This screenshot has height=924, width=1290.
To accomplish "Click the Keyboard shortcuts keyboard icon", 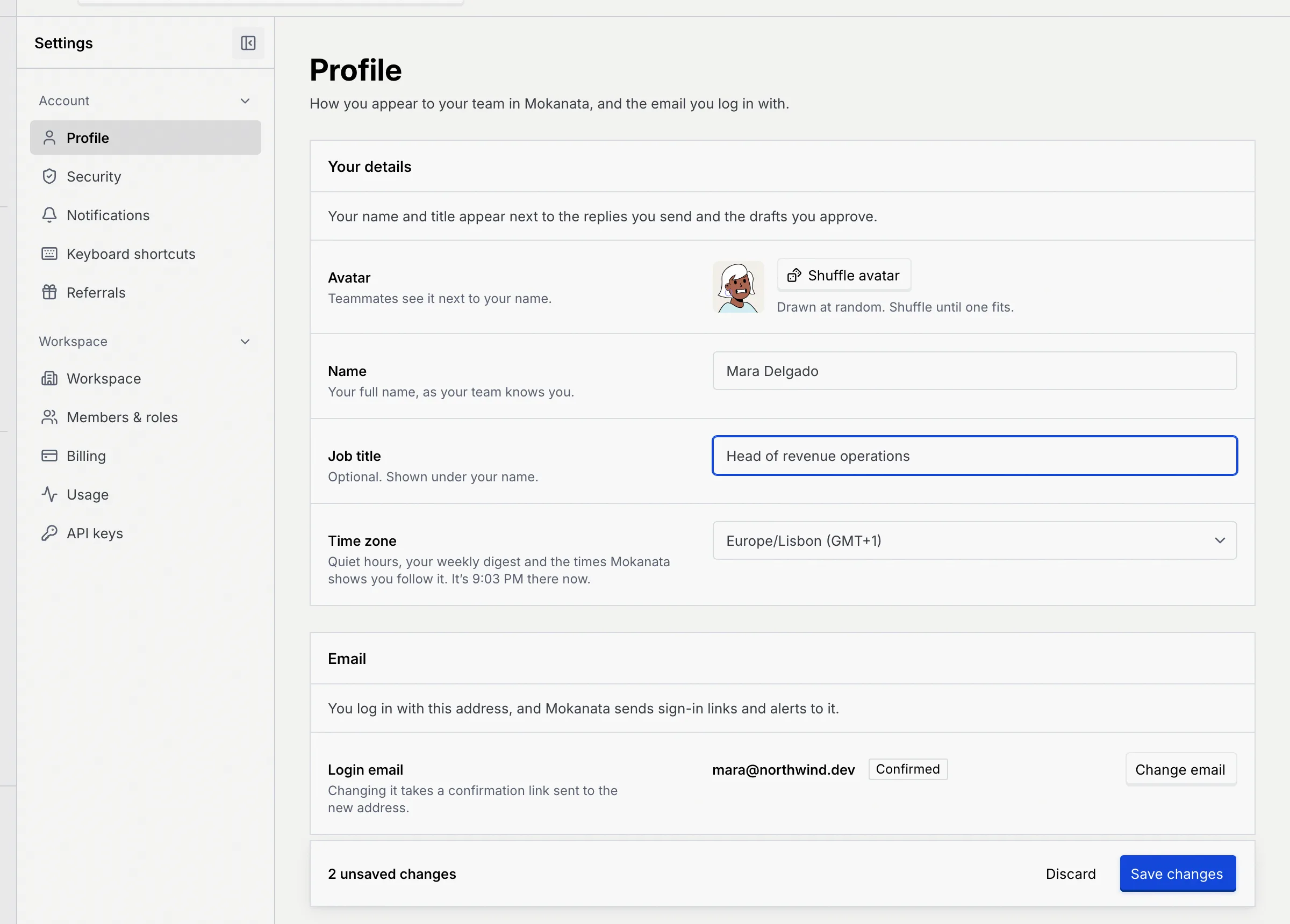I will (x=49, y=254).
